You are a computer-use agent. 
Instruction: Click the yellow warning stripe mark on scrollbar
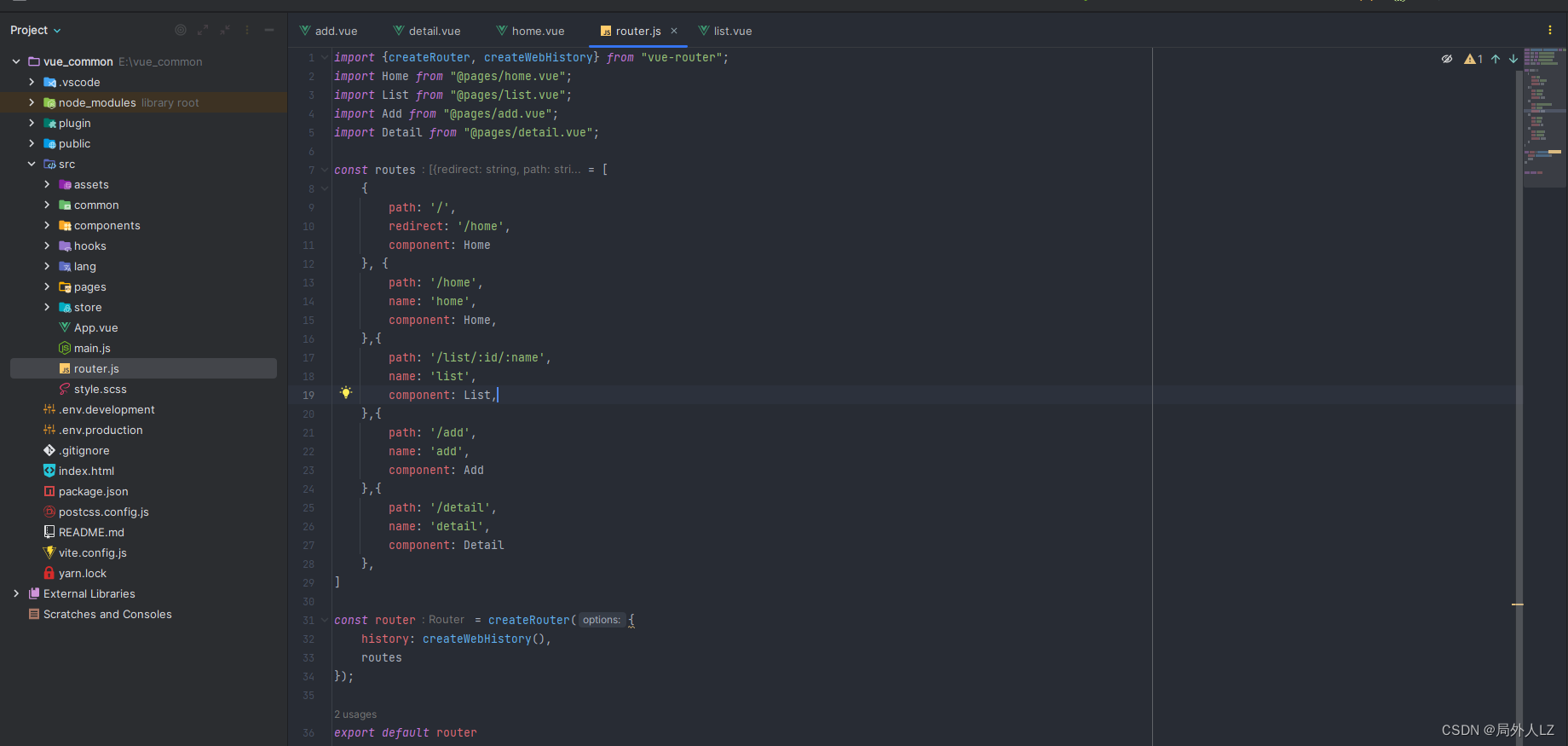[x=1518, y=604]
